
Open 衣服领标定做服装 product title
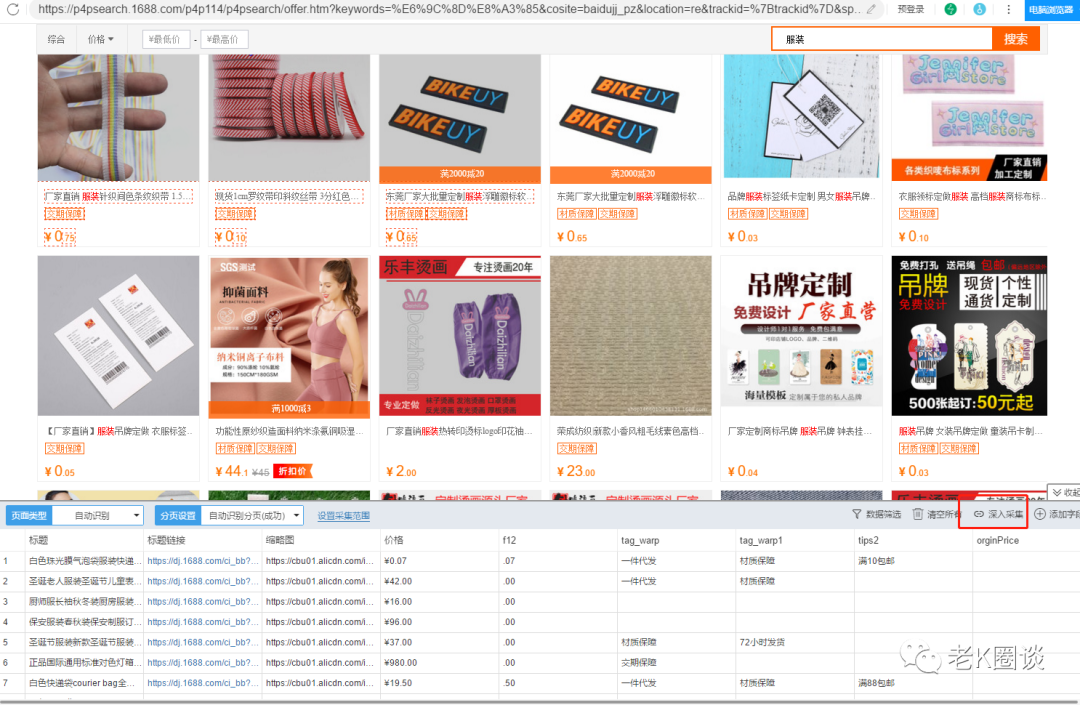point(972,196)
